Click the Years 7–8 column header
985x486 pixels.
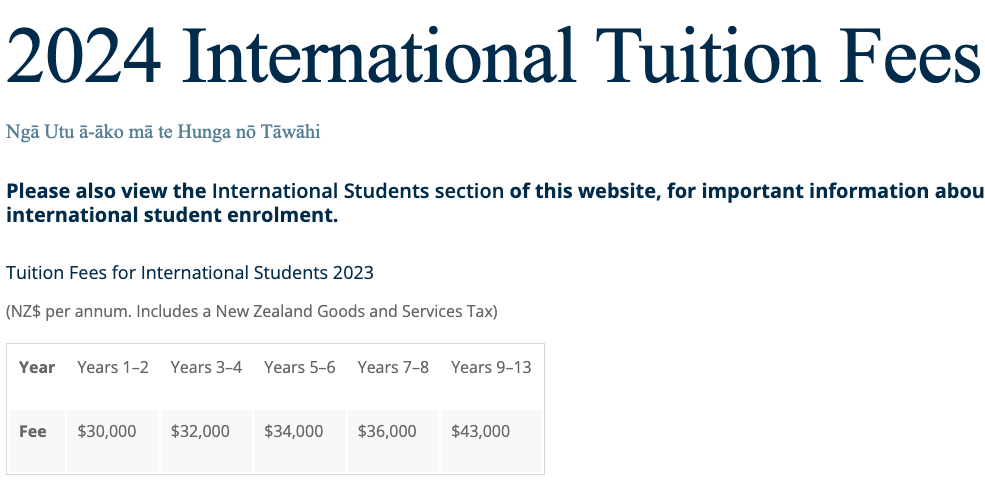point(393,367)
